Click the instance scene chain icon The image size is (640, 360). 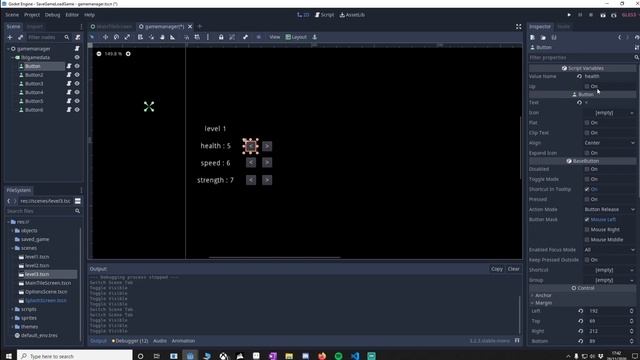pyautogui.click(x=20, y=37)
